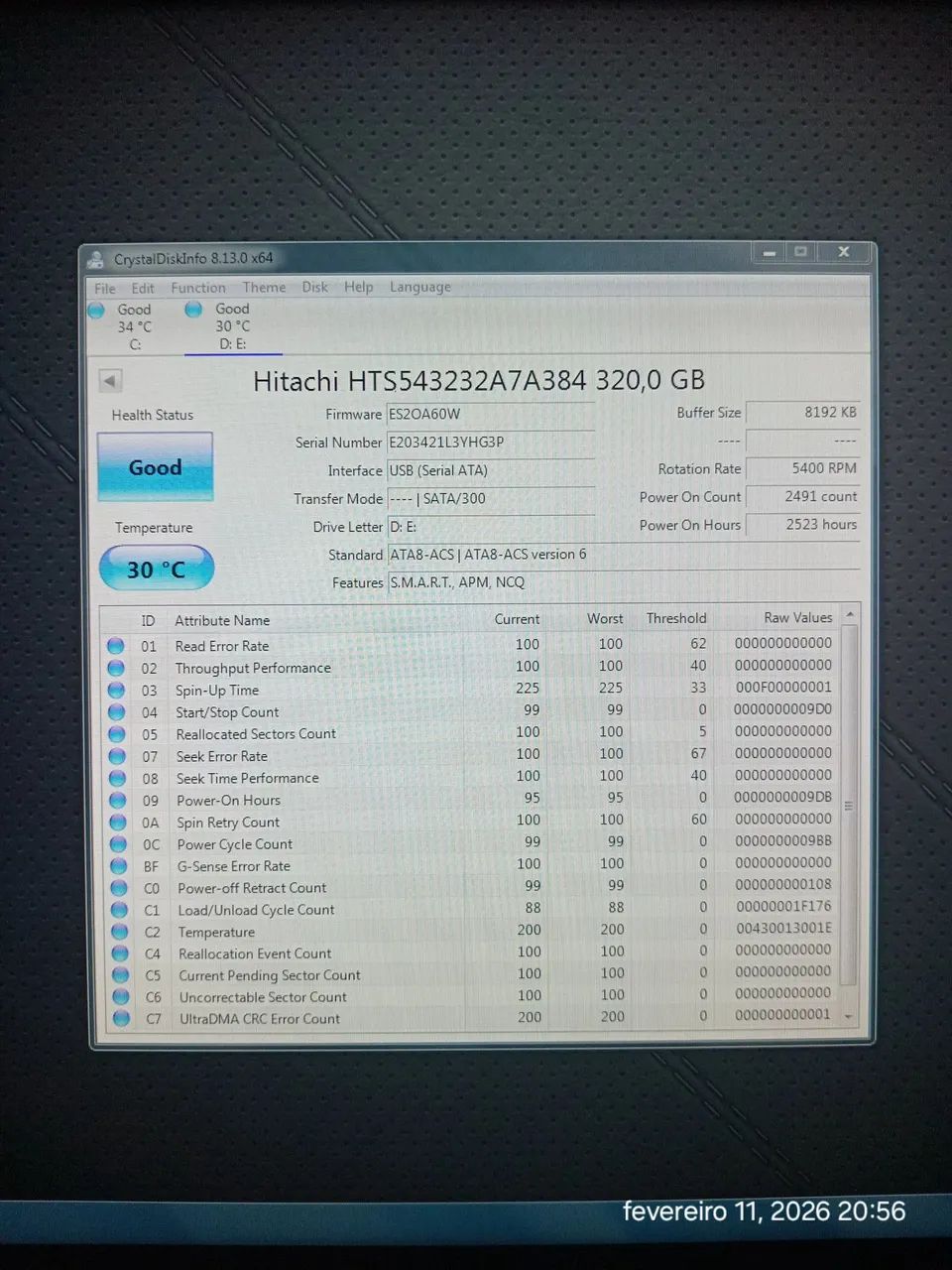Click the blue dot next to Power-On Hours
This screenshot has width=952, height=1270.
[120, 799]
